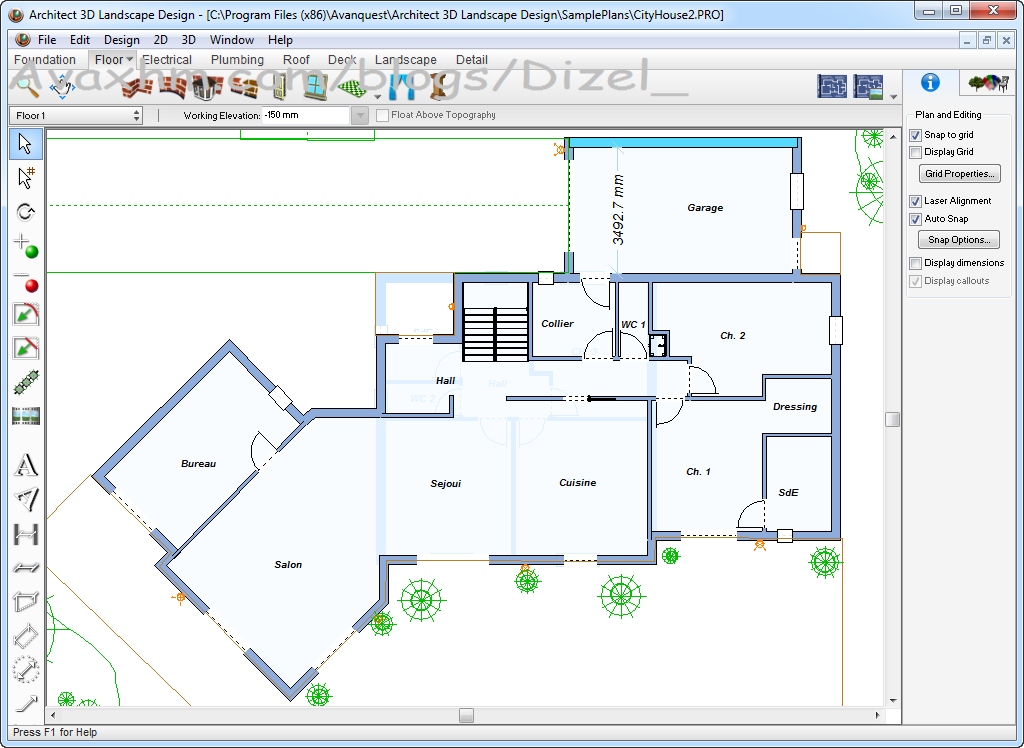Expand the Working Elevation dropdown arrow
Screen dimensions: 1024x748
point(359,116)
